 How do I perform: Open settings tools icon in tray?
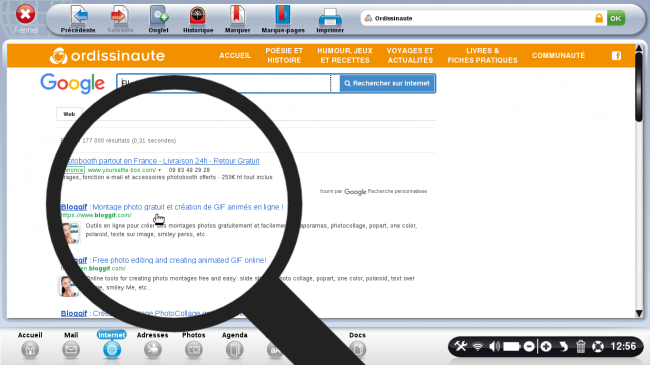coord(460,346)
